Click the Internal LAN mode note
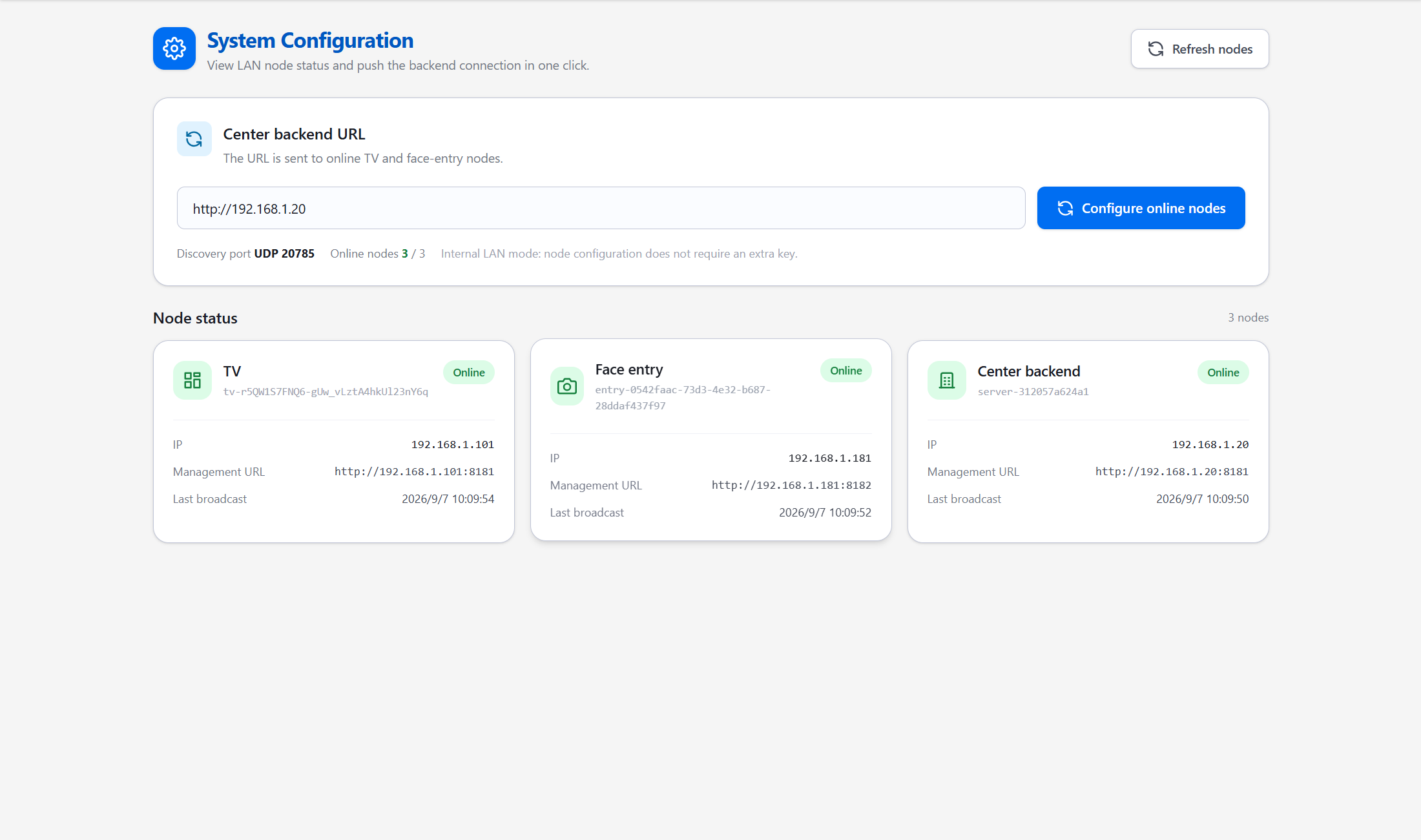Image resolution: width=1421 pixels, height=840 pixels. 619,254
